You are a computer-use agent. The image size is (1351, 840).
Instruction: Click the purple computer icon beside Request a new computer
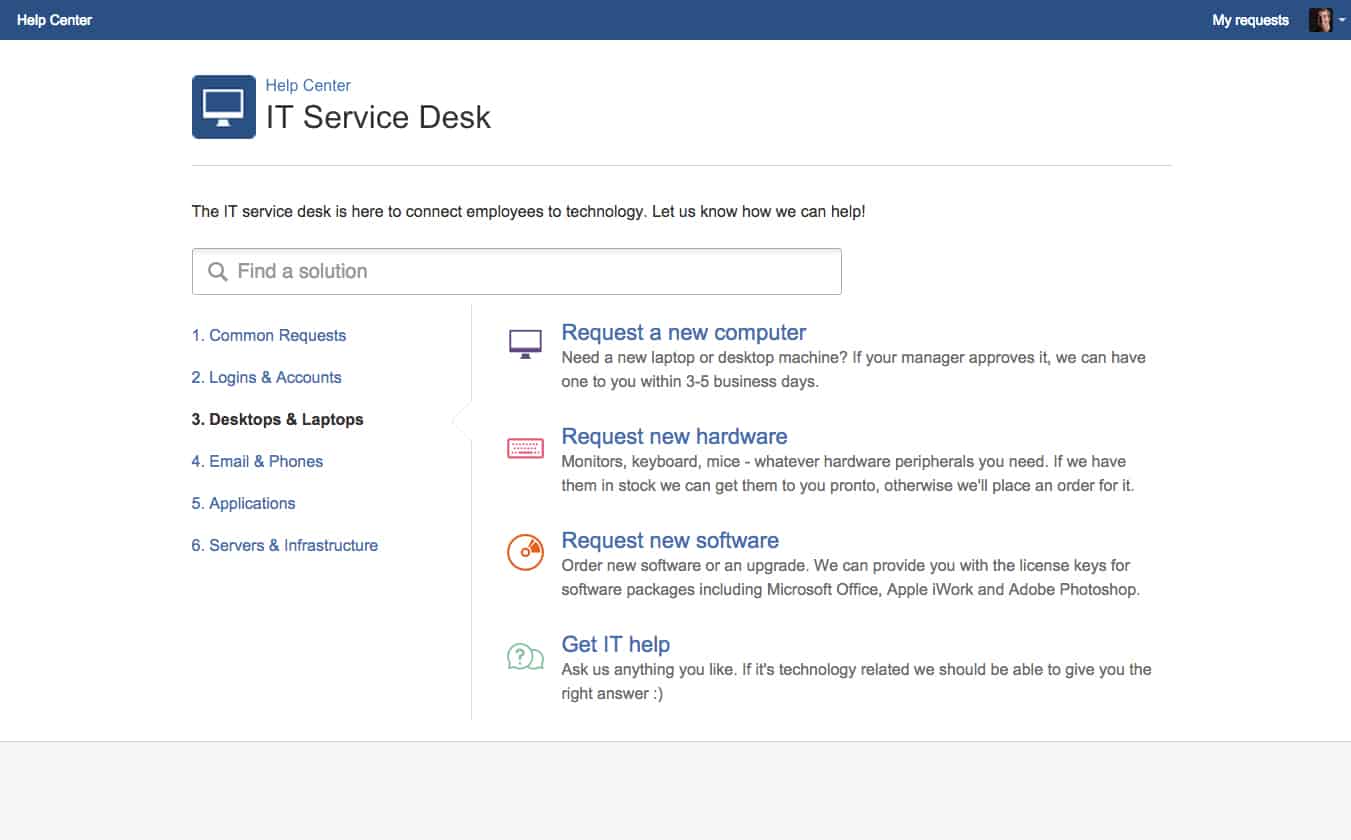[525, 344]
